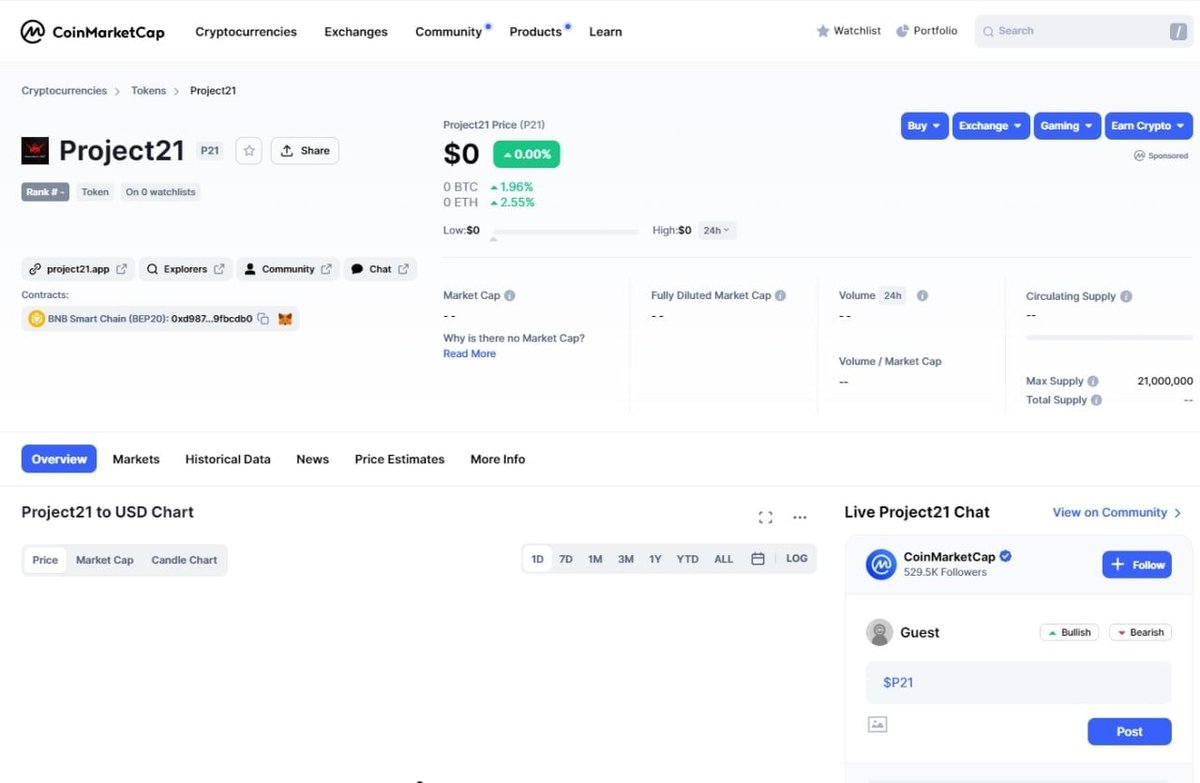Screen dimensions: 1200x783
Task: Select the 7D chart range
Action: tap(566, 559)
